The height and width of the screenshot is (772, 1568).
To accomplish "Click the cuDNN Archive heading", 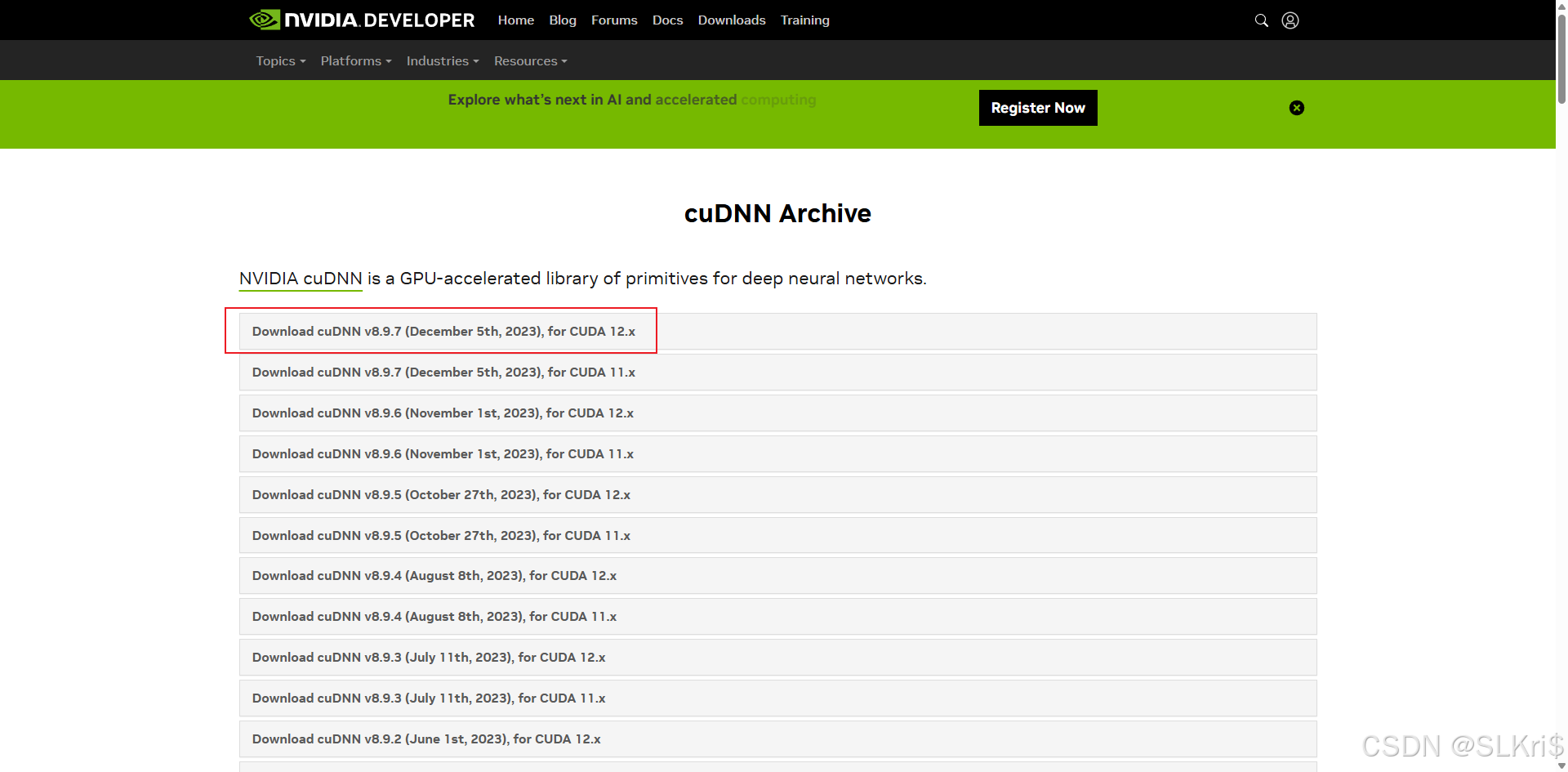I will coord(777,213).
